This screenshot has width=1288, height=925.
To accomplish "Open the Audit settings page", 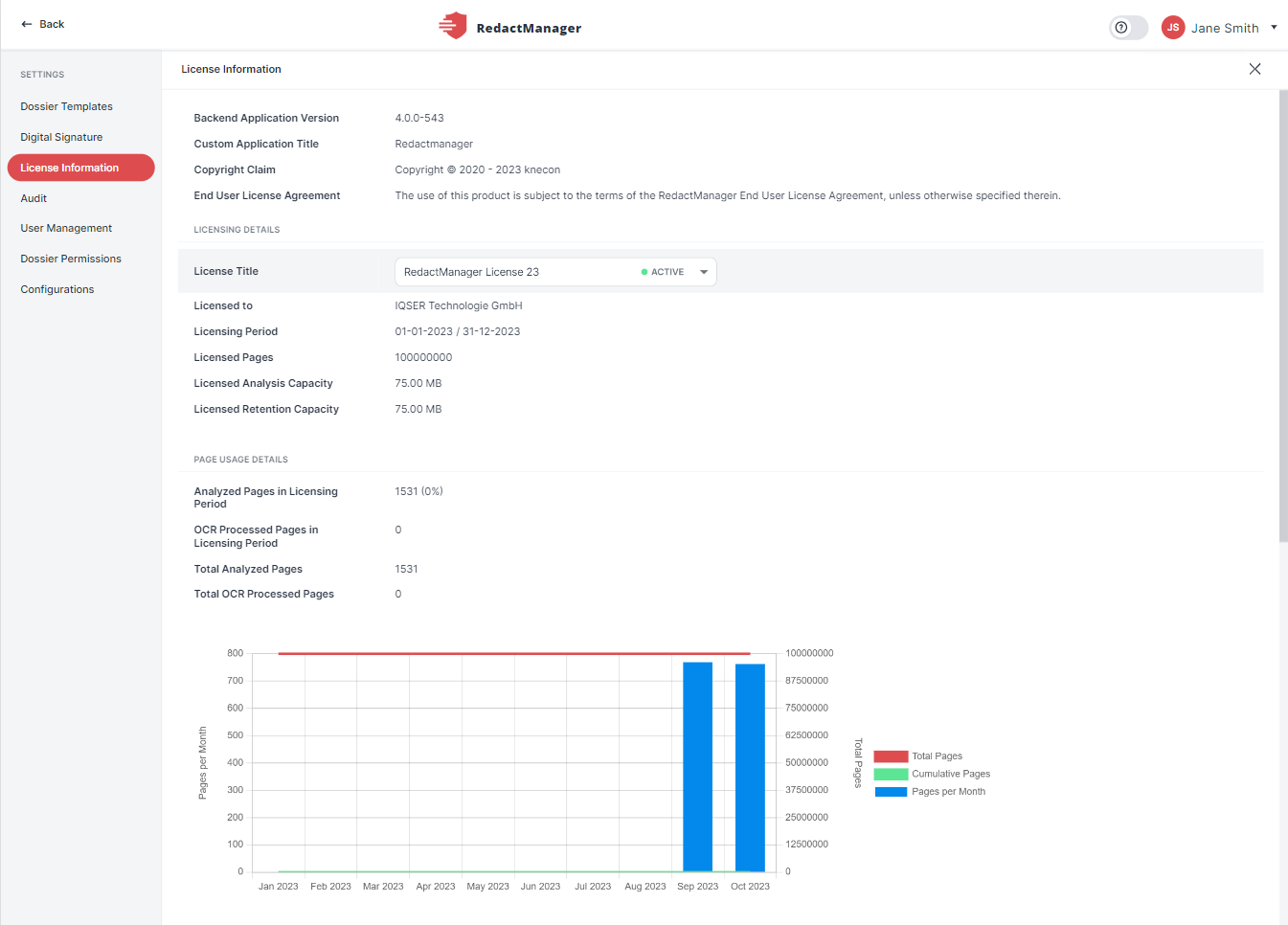I will point(34,198).
